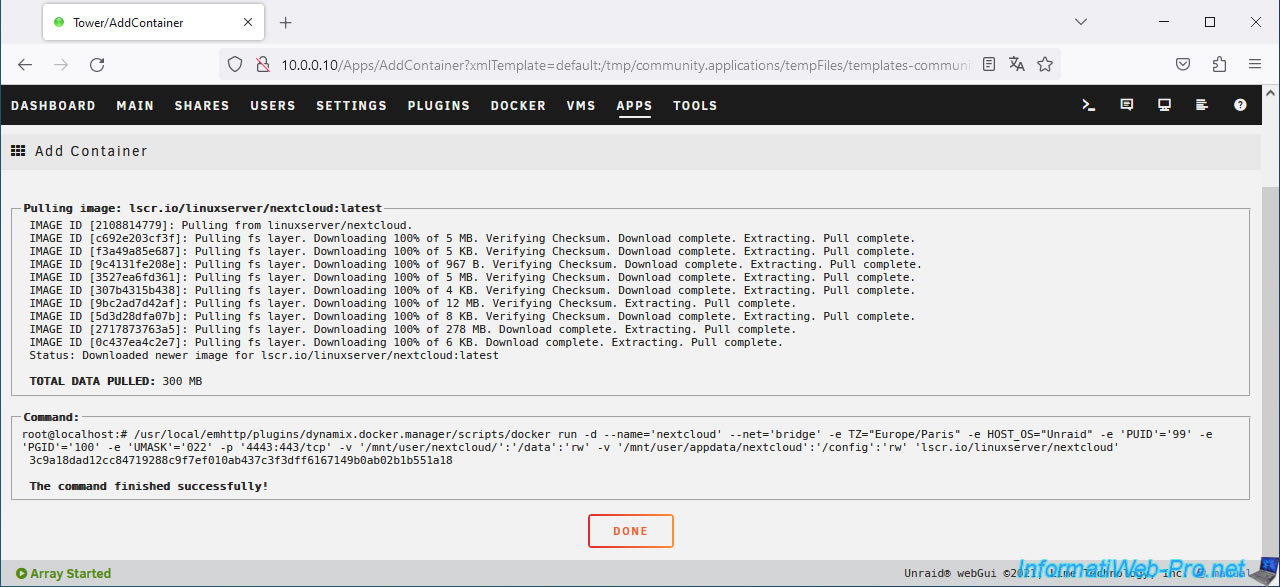Screen dimensions: 1280x587
Task: Click the translate page icon
Action: pos(1017,64)
